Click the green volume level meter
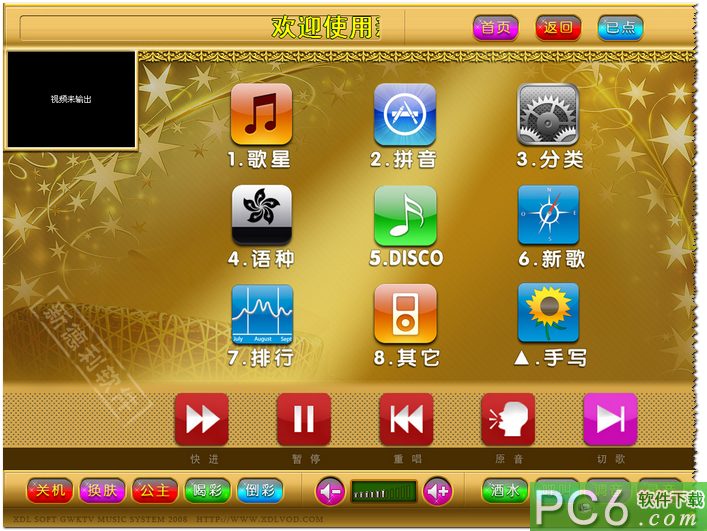Viewport: 707px width, 531px height. (384, 492)
